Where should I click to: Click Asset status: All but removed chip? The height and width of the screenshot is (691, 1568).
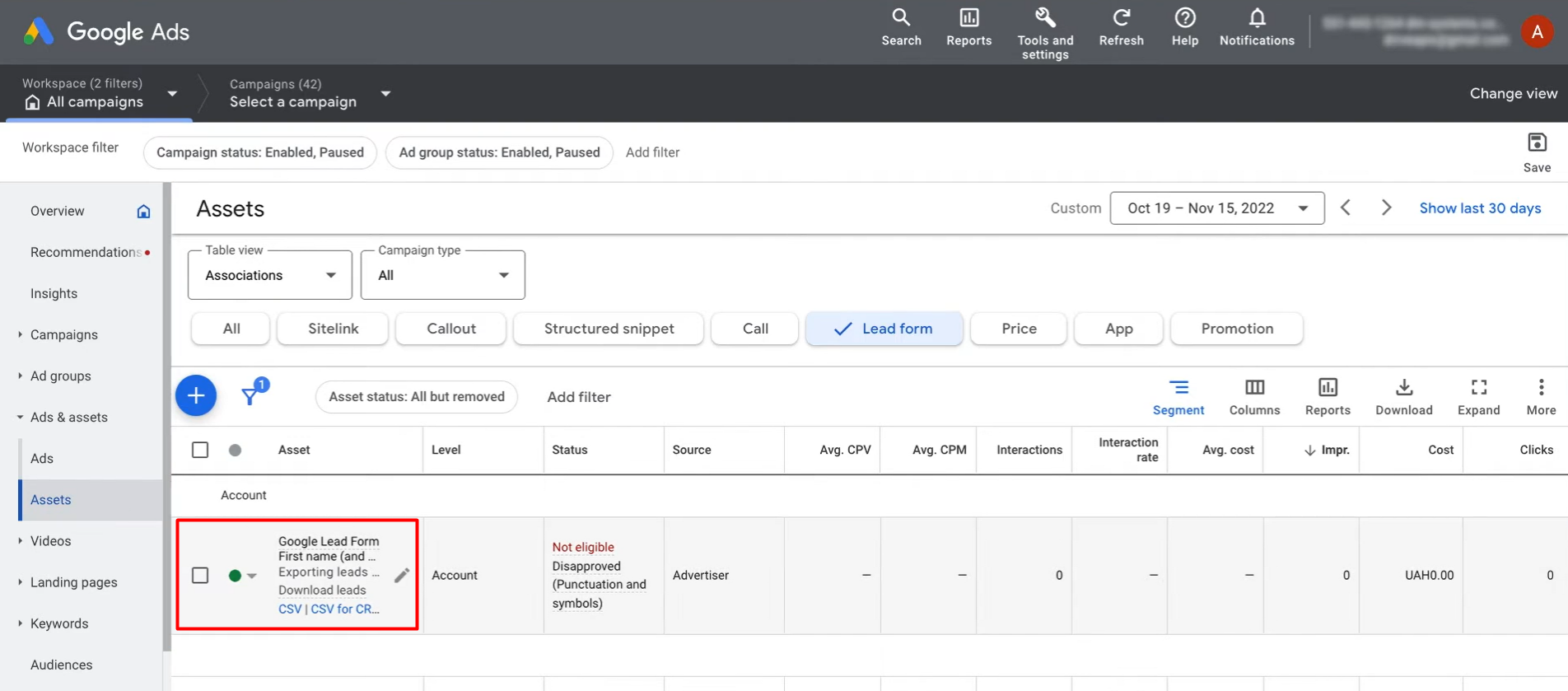[417, 397]
